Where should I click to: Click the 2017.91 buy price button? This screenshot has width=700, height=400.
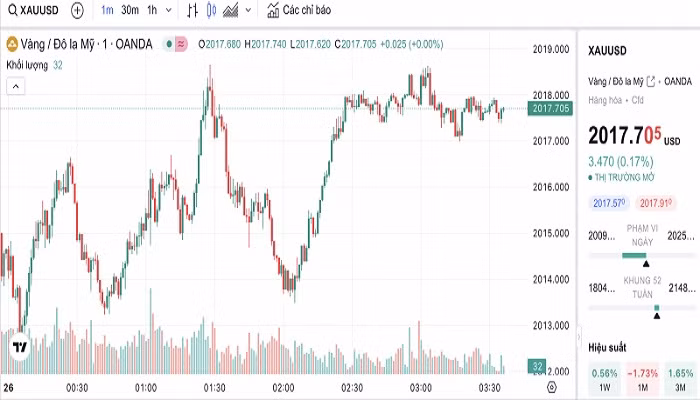(656, 203)
